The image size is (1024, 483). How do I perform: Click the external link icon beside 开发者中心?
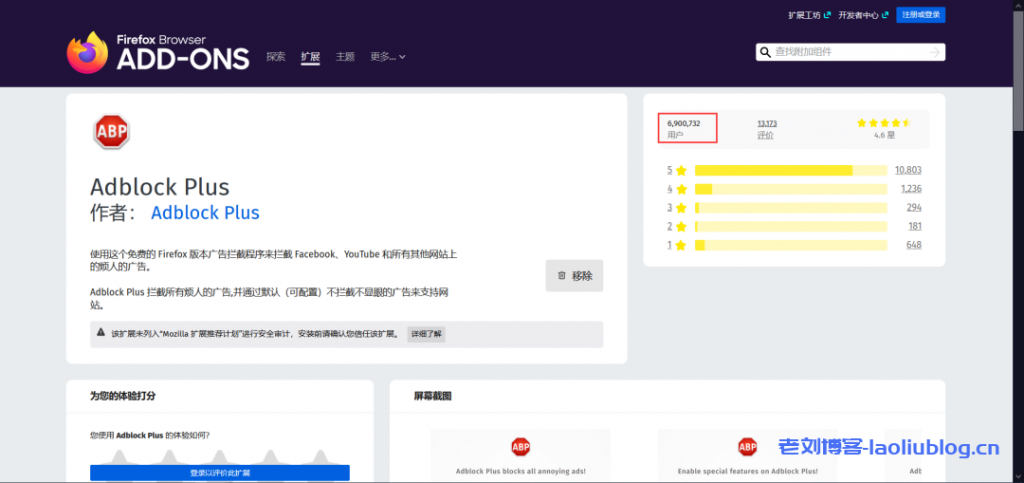coord(886,14)
